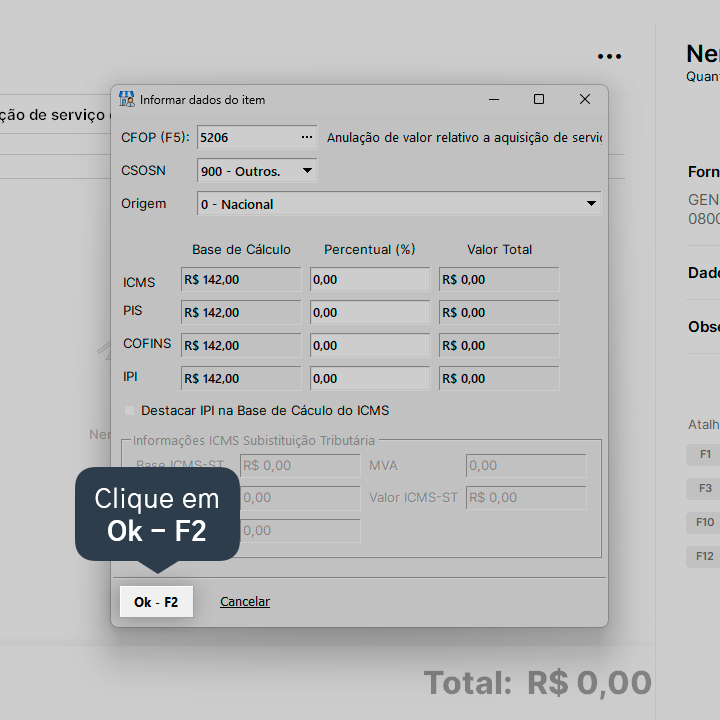This screenshot has width=720, height=720.
Task: Click the Ok - F2 button
Action: click(x=156, y=602)
